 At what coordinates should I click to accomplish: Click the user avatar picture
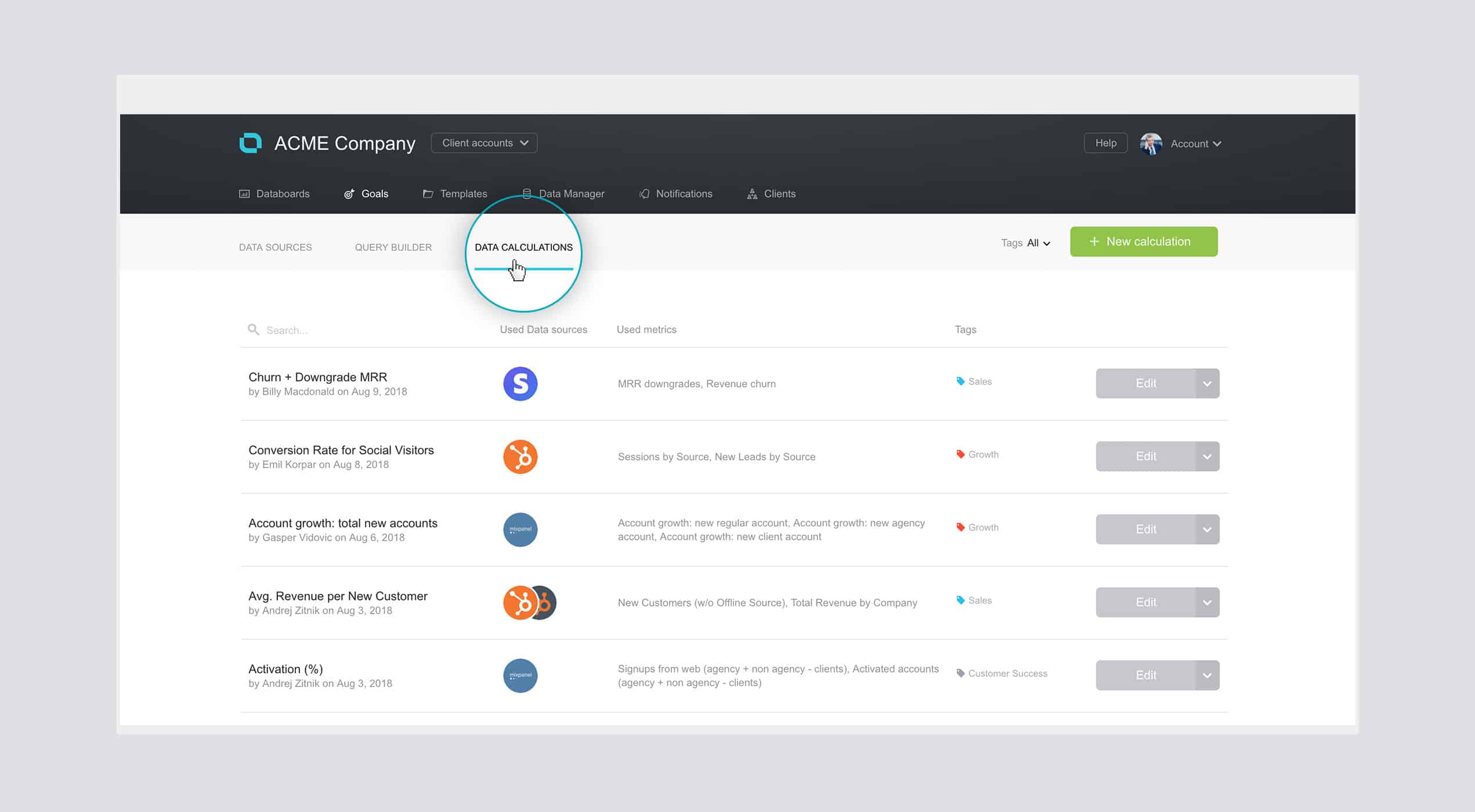1151,144
